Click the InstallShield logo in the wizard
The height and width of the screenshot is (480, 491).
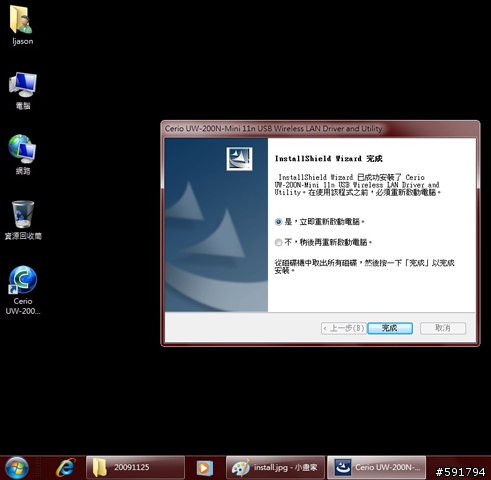click(239, 159)
